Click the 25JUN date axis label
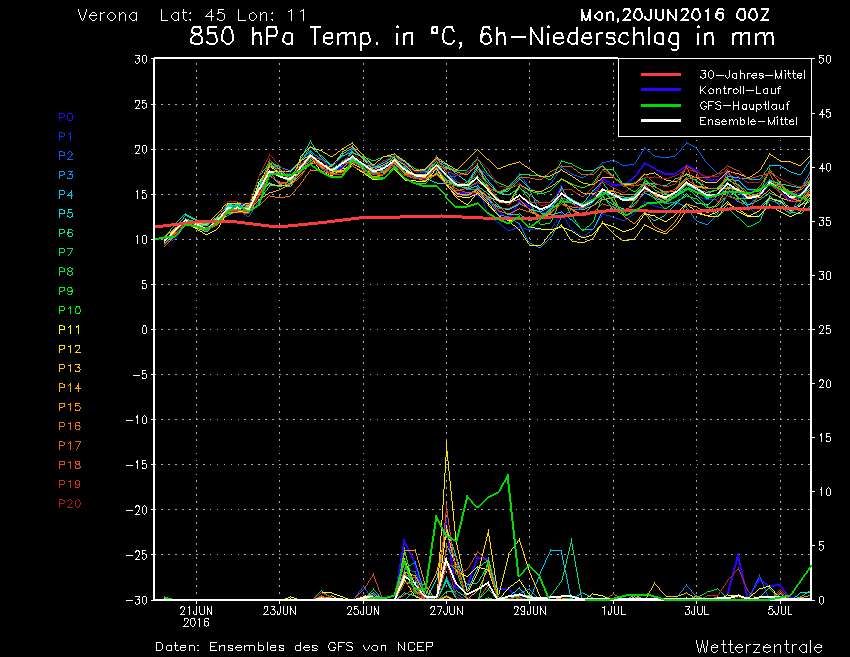Image resolution: width=850 pixels, height=657 pixels. pos(363,611)
